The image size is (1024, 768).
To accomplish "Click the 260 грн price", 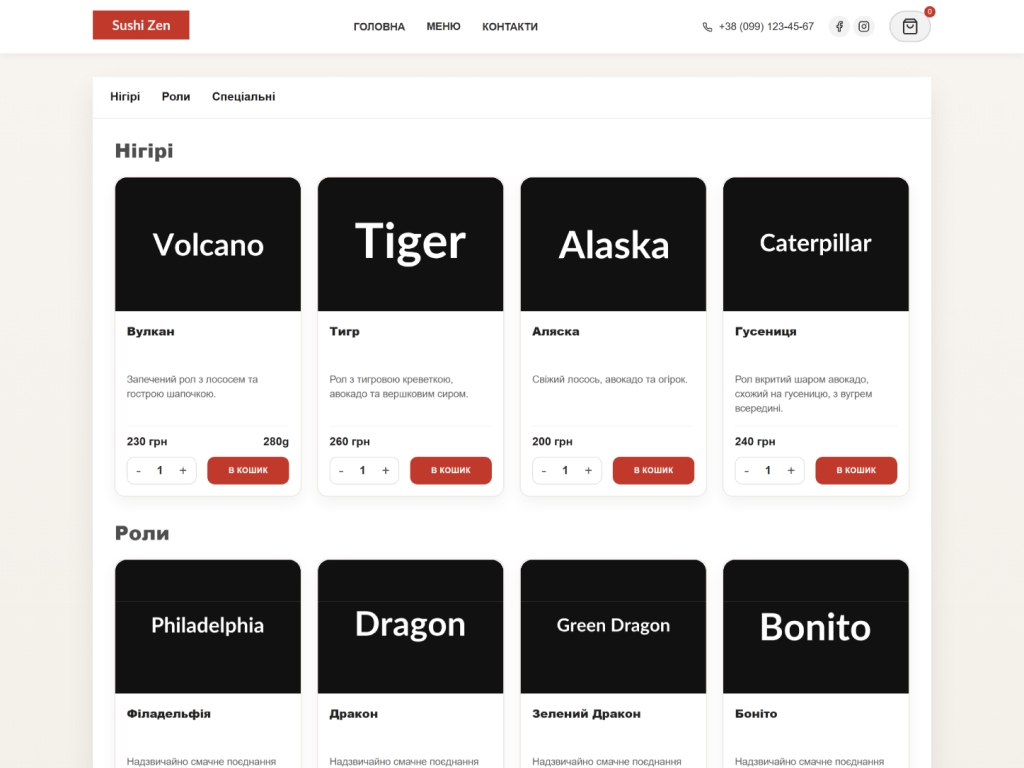I will (349, 441).
